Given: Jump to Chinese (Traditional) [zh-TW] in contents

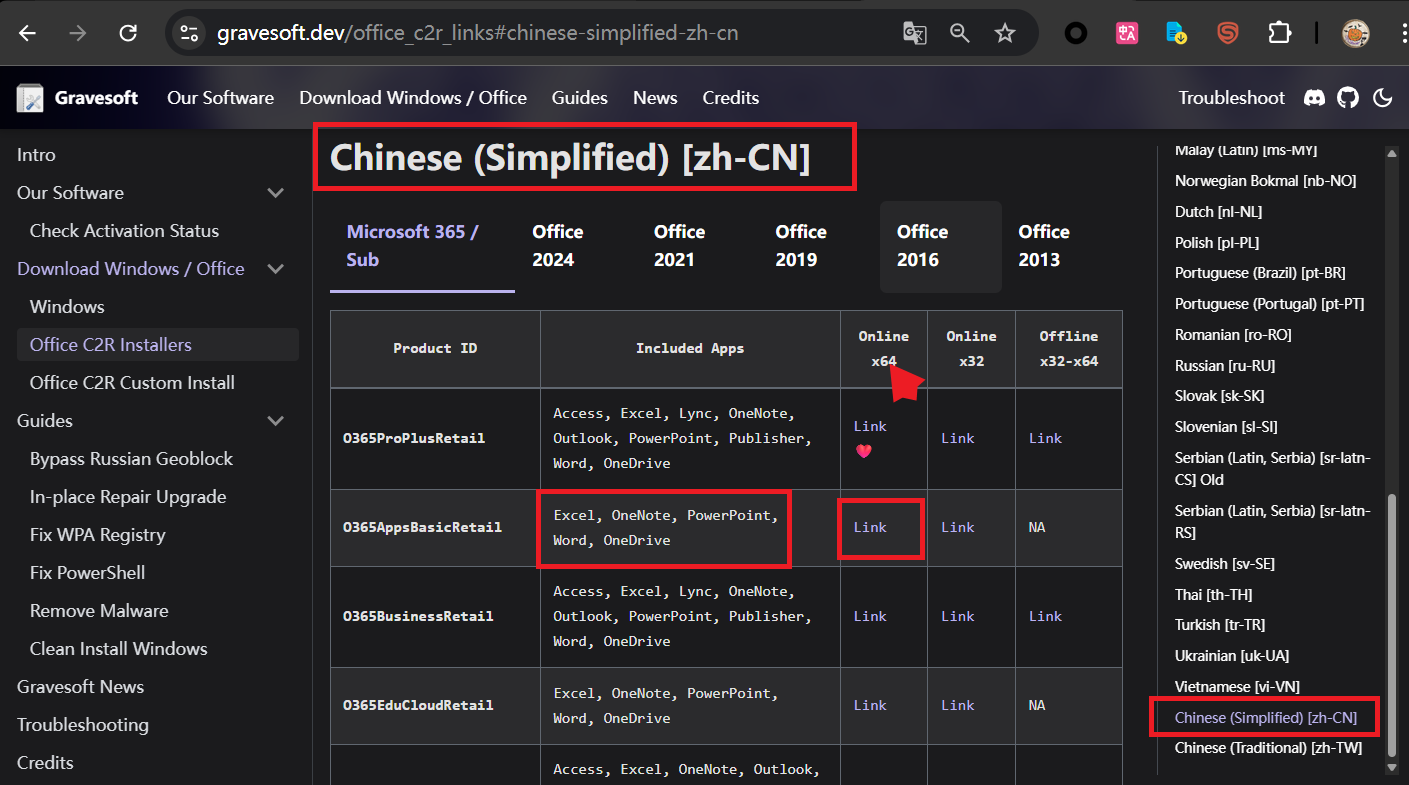Looking at the screenshot, I should click(x=1268, y=748).
